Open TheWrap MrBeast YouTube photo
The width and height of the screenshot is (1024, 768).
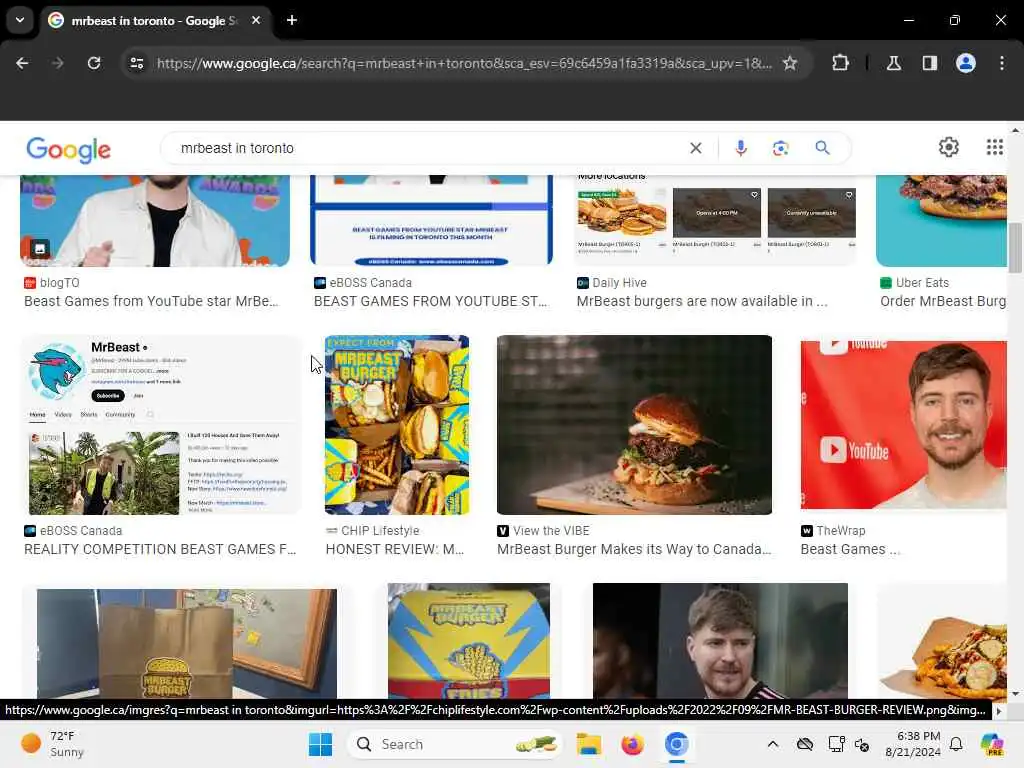pos(904,425)
